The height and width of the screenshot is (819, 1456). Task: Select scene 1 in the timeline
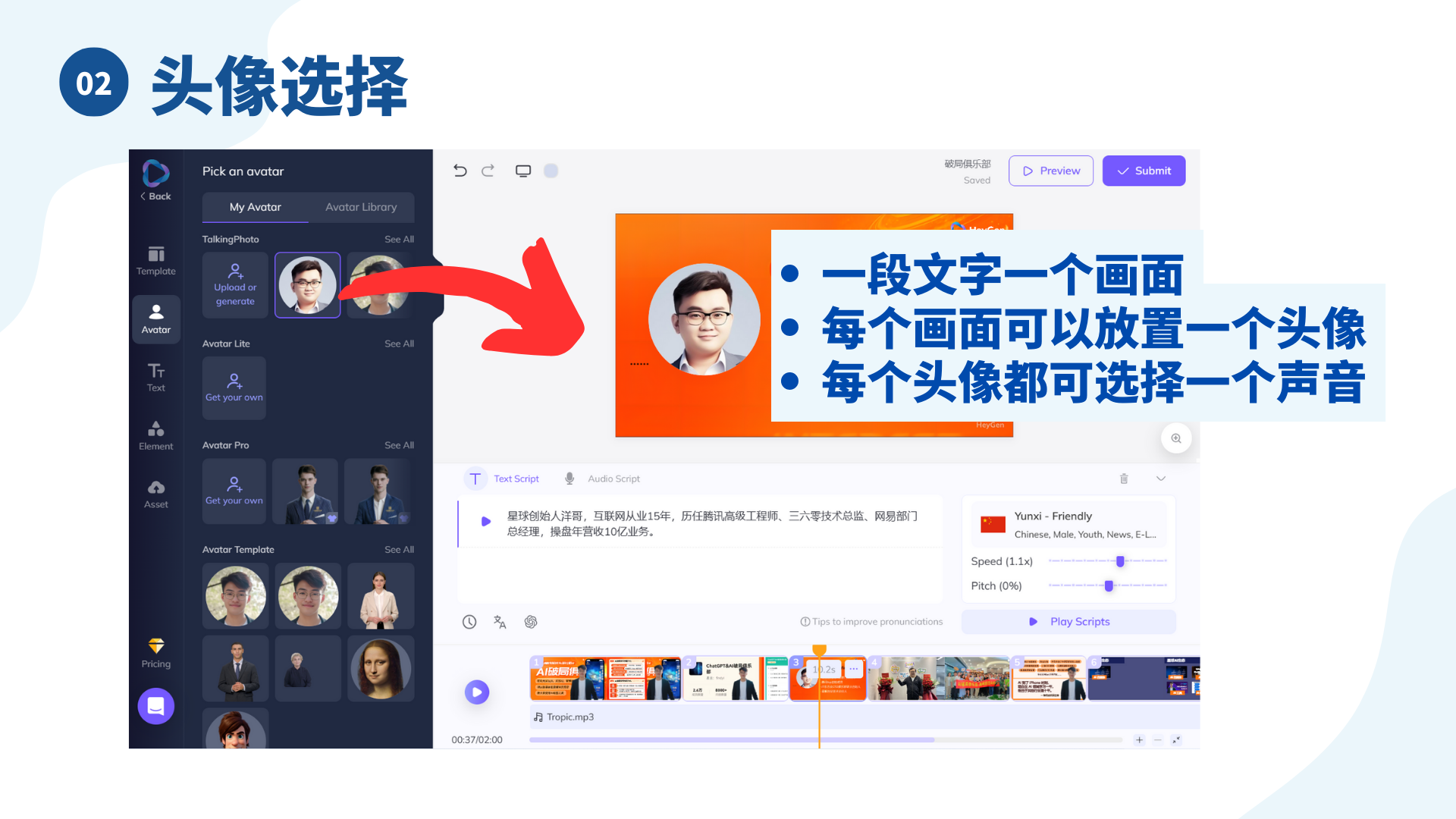[x=605, y=679]
